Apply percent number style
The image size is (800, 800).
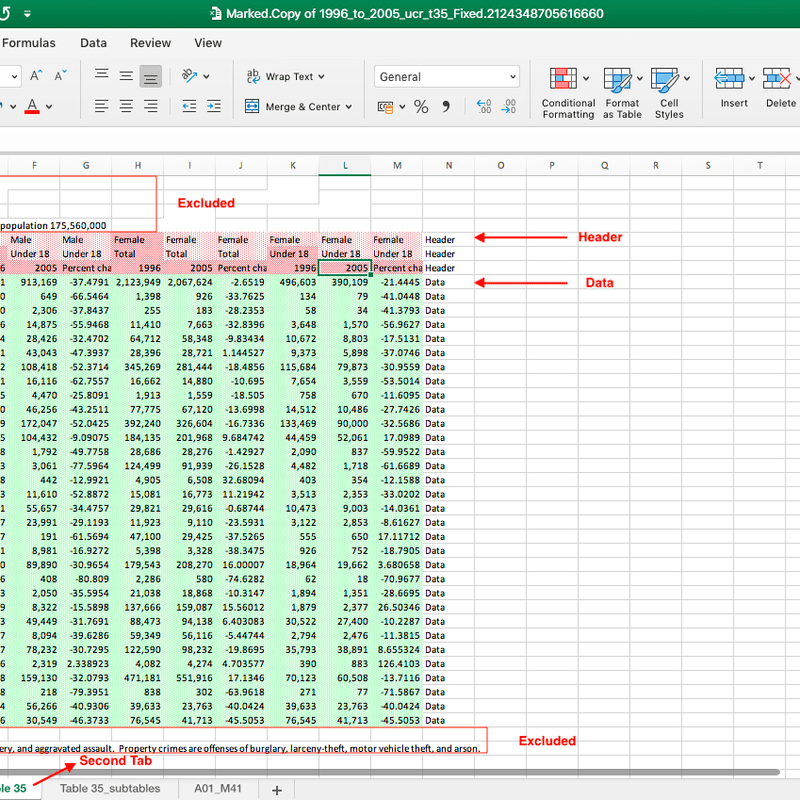click(421, 105)
